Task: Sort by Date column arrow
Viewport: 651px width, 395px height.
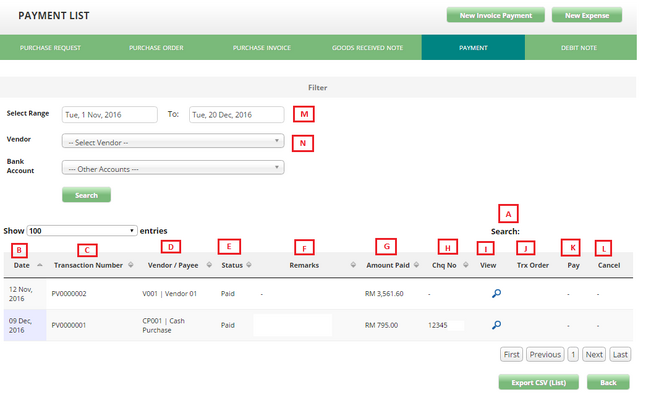Action: (x=40, y=265)
